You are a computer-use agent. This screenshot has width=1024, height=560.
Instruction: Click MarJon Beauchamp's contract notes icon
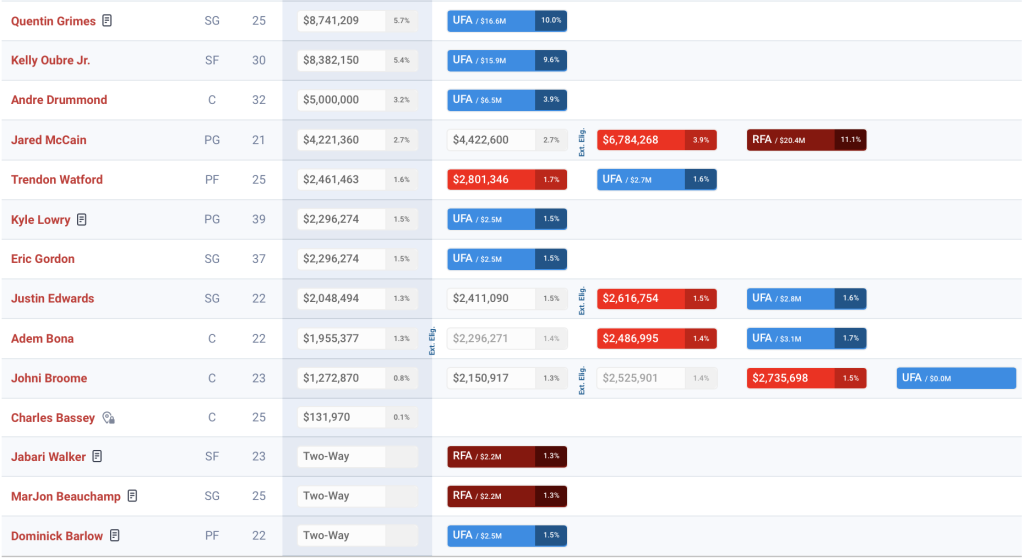pyautogui.click(x=132, y=496)
